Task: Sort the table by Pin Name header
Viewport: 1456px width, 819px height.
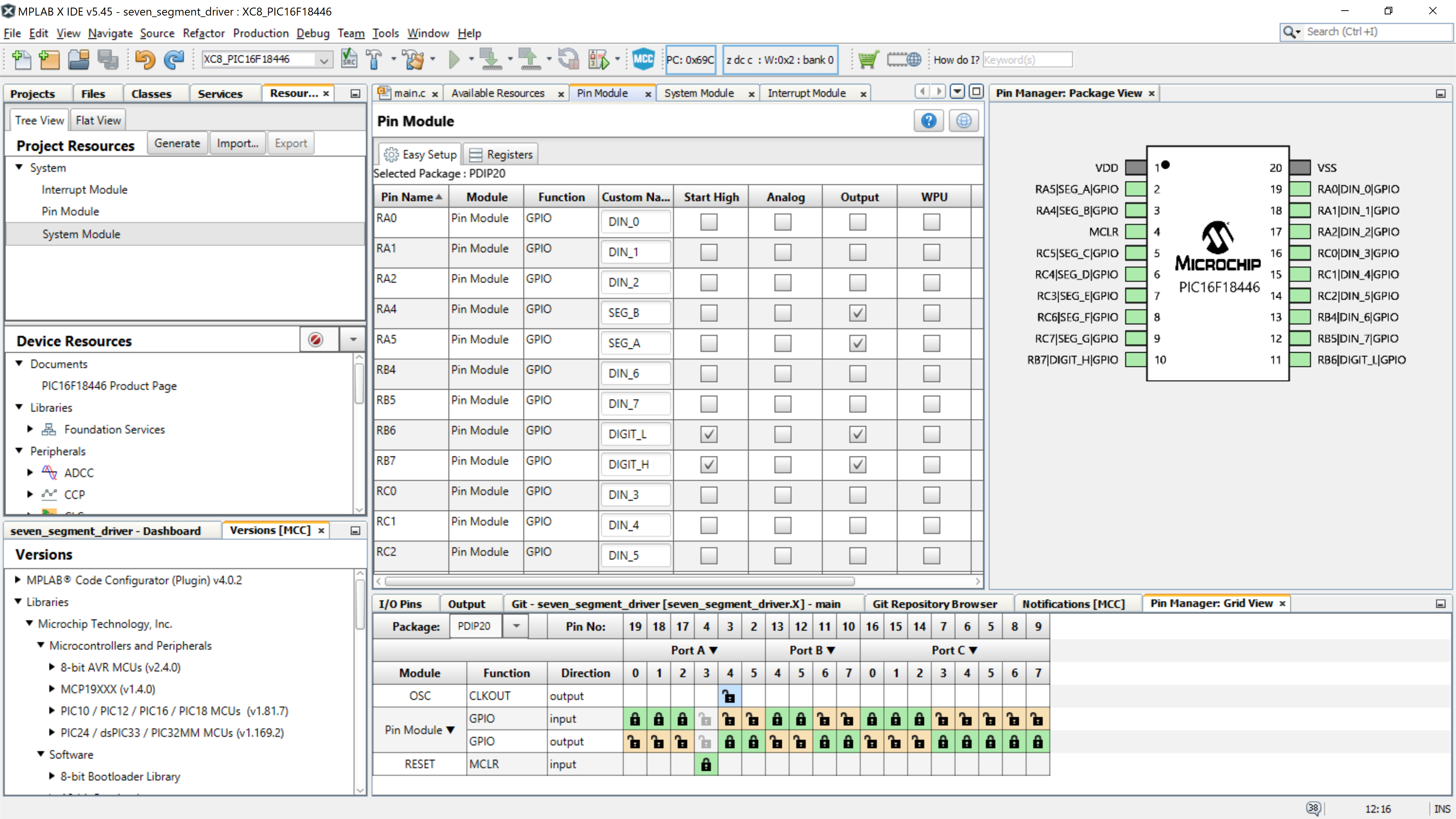Action: [x=411, y=197]
